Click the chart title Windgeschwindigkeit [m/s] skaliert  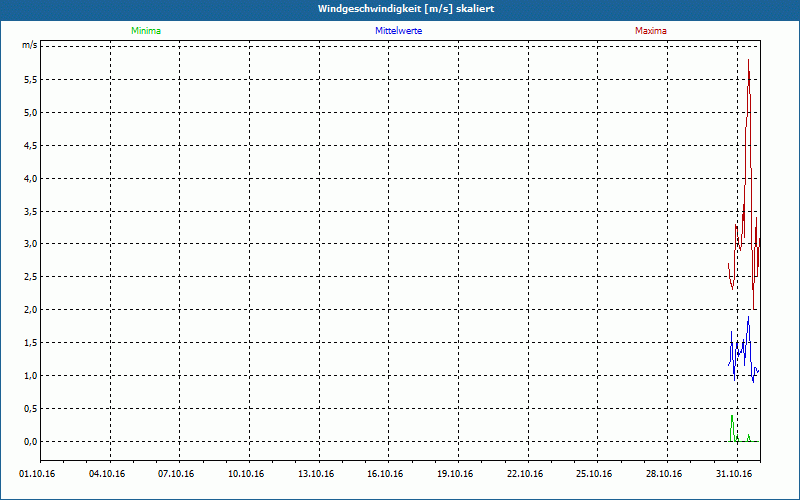[406, 9]
